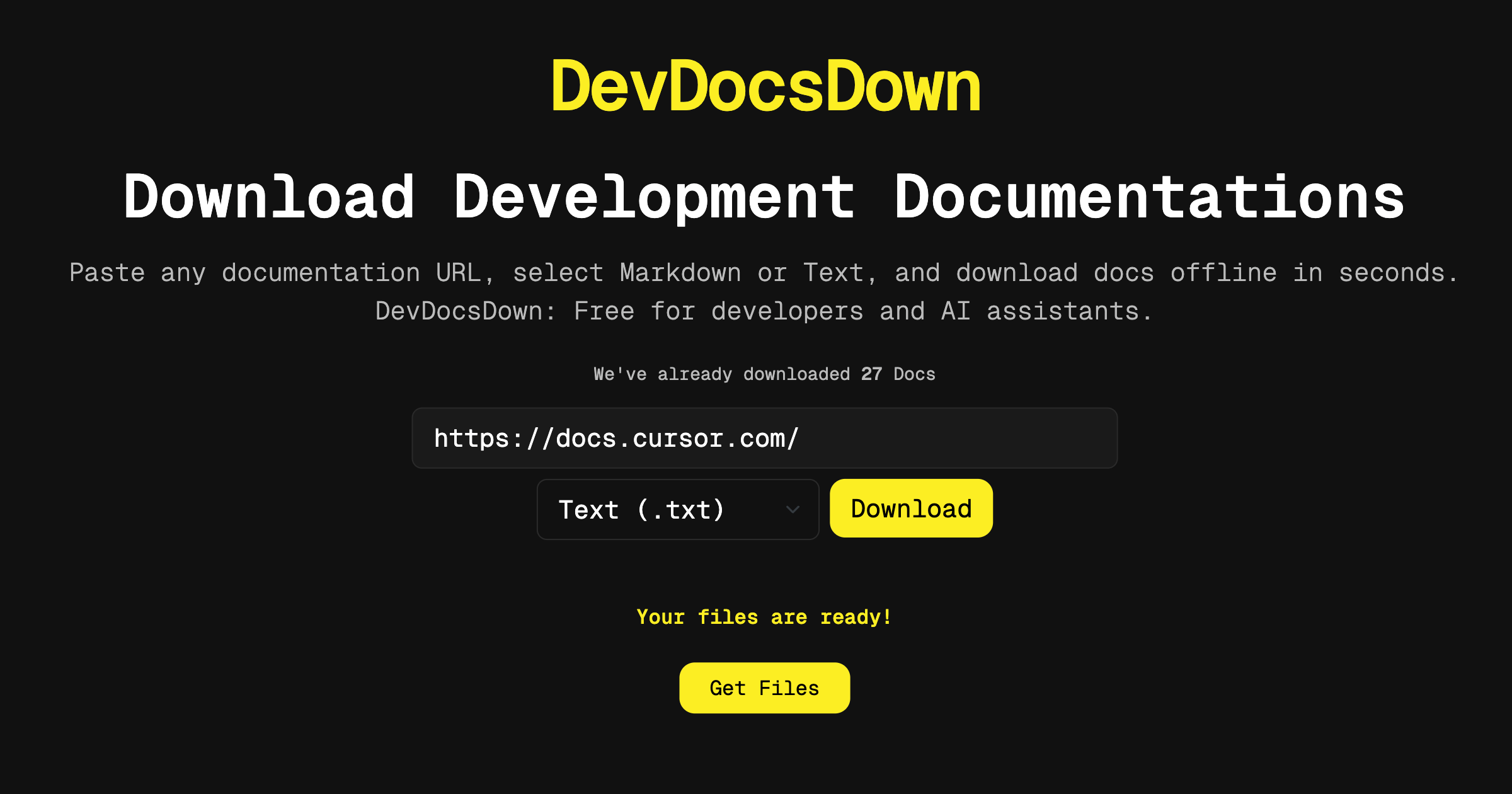
Task: Click the Get Files button
Action: pyautogui.click(x=764, y=688)
